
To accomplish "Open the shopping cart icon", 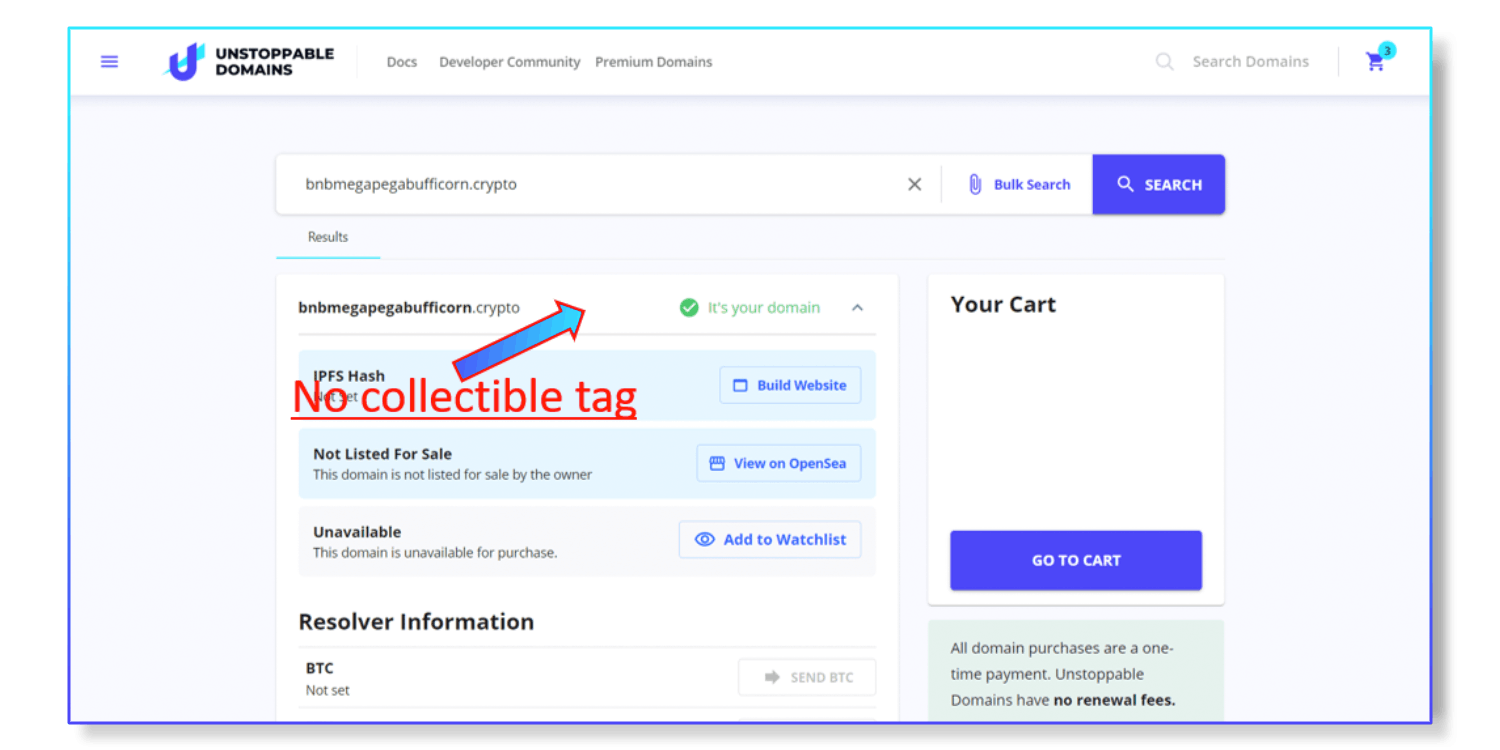I will click(x=1376, y=62).
